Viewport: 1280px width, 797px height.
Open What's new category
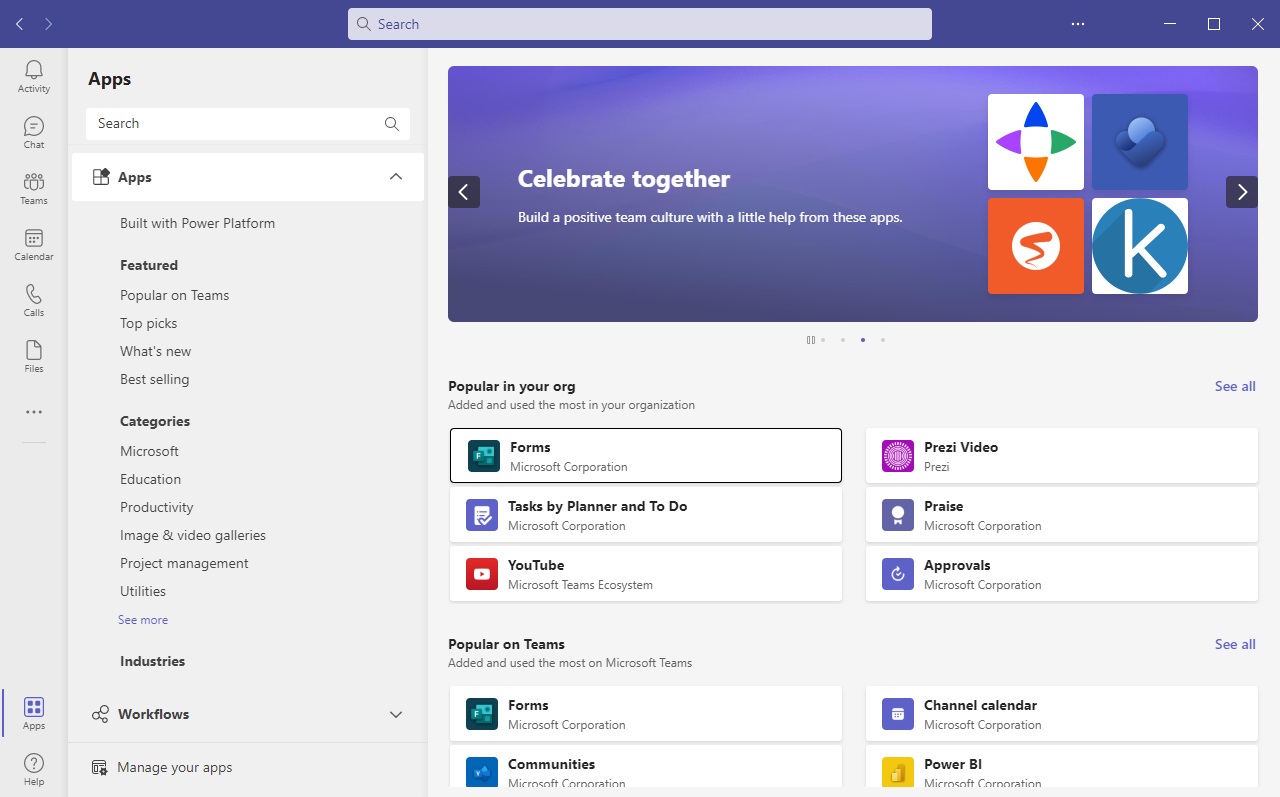[156, 351]
